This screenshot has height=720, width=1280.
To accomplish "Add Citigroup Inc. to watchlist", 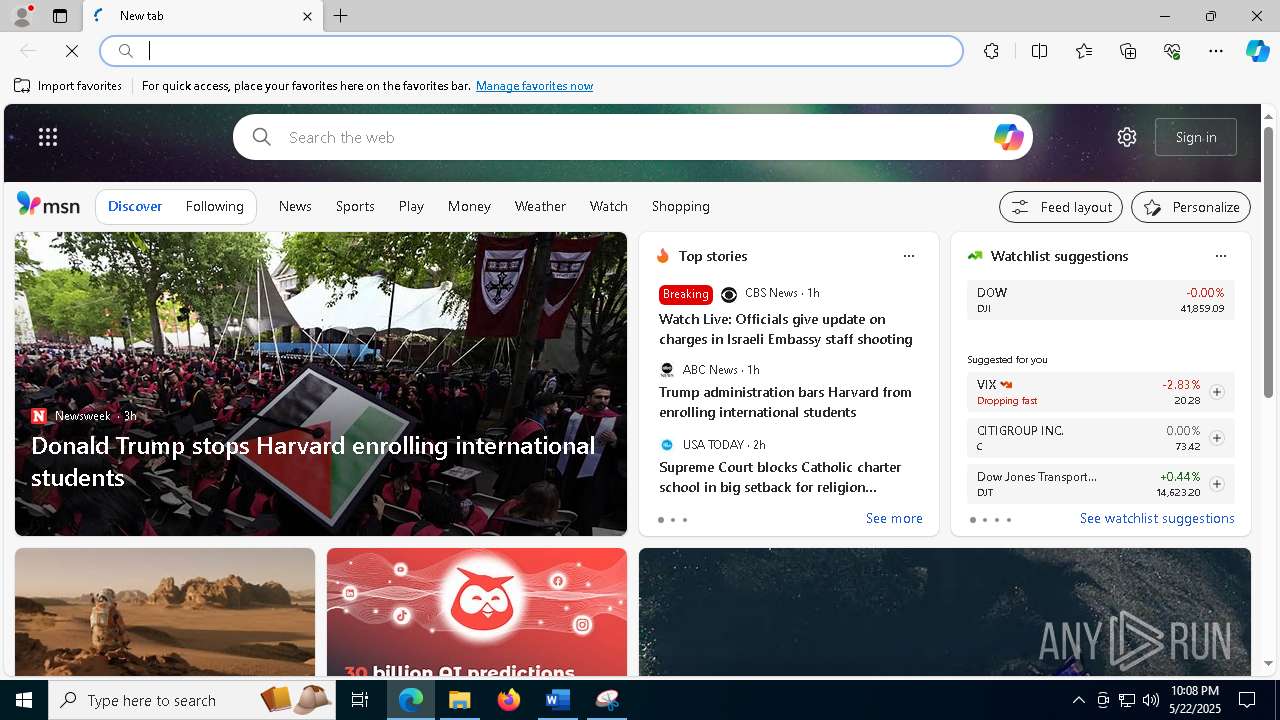I will [1217, 438].
